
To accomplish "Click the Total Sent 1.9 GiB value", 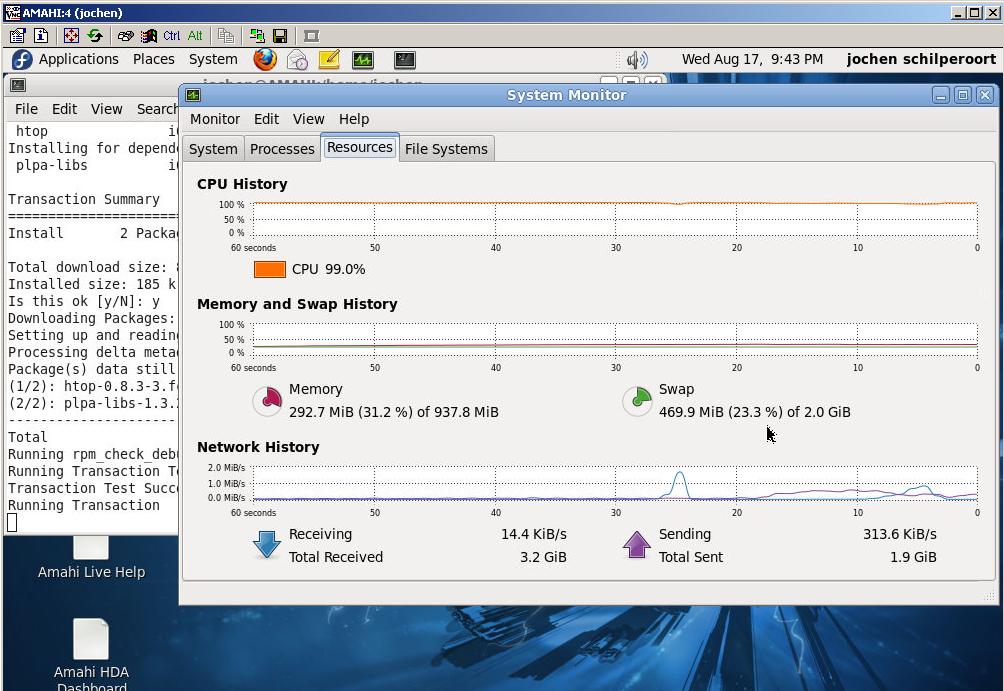I will [913, 557].
